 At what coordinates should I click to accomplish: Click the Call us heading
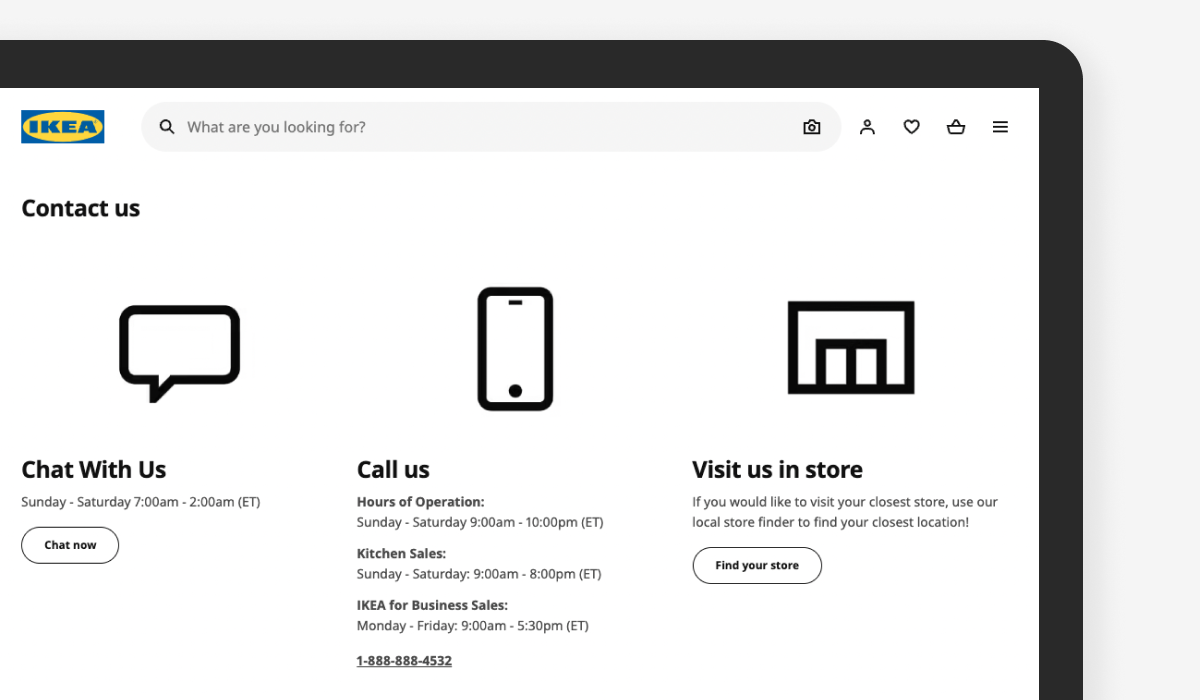(393, 469)
